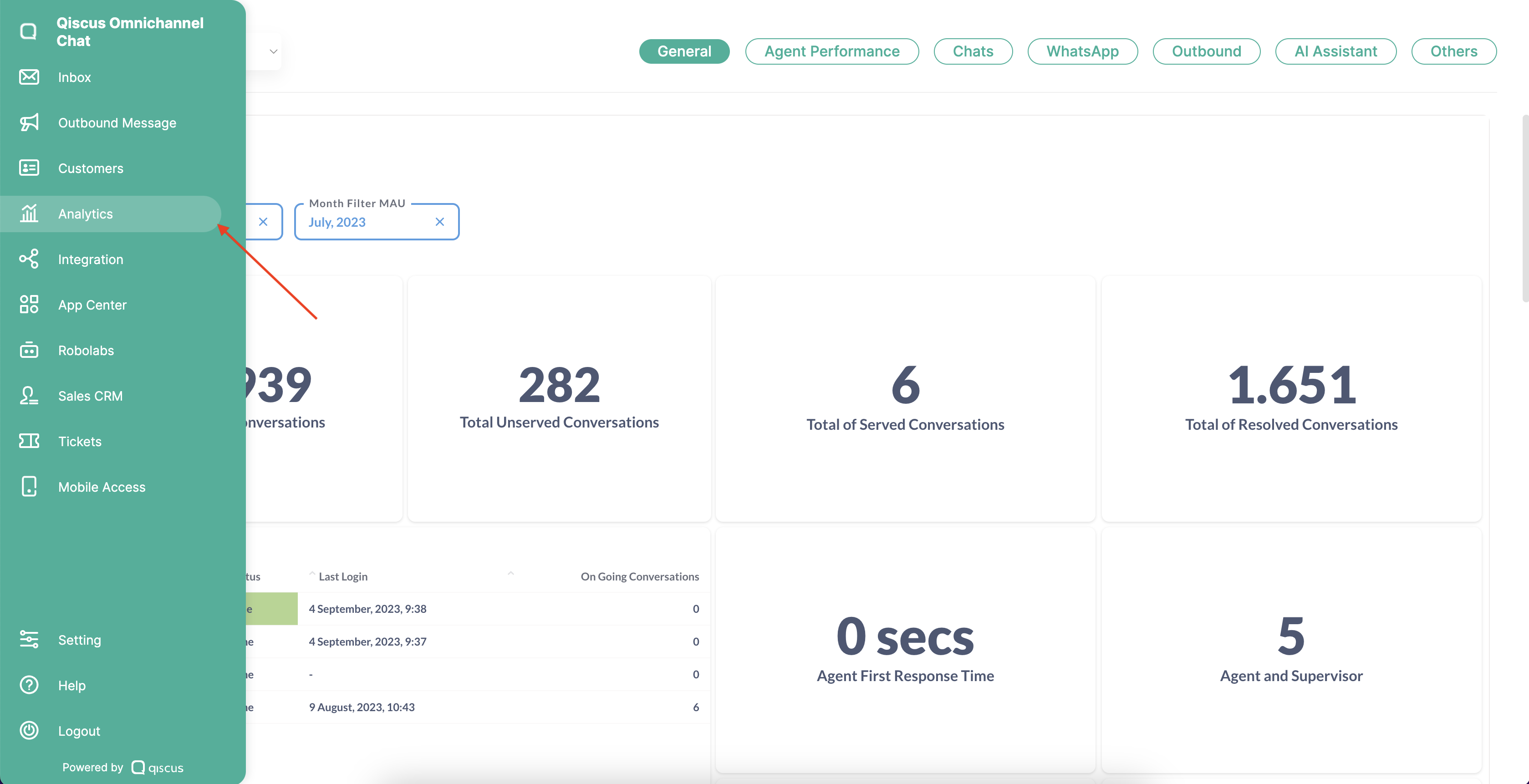Open the Inbox envelope icon
The image size is (1529, 784).
(x=29, y=77)
